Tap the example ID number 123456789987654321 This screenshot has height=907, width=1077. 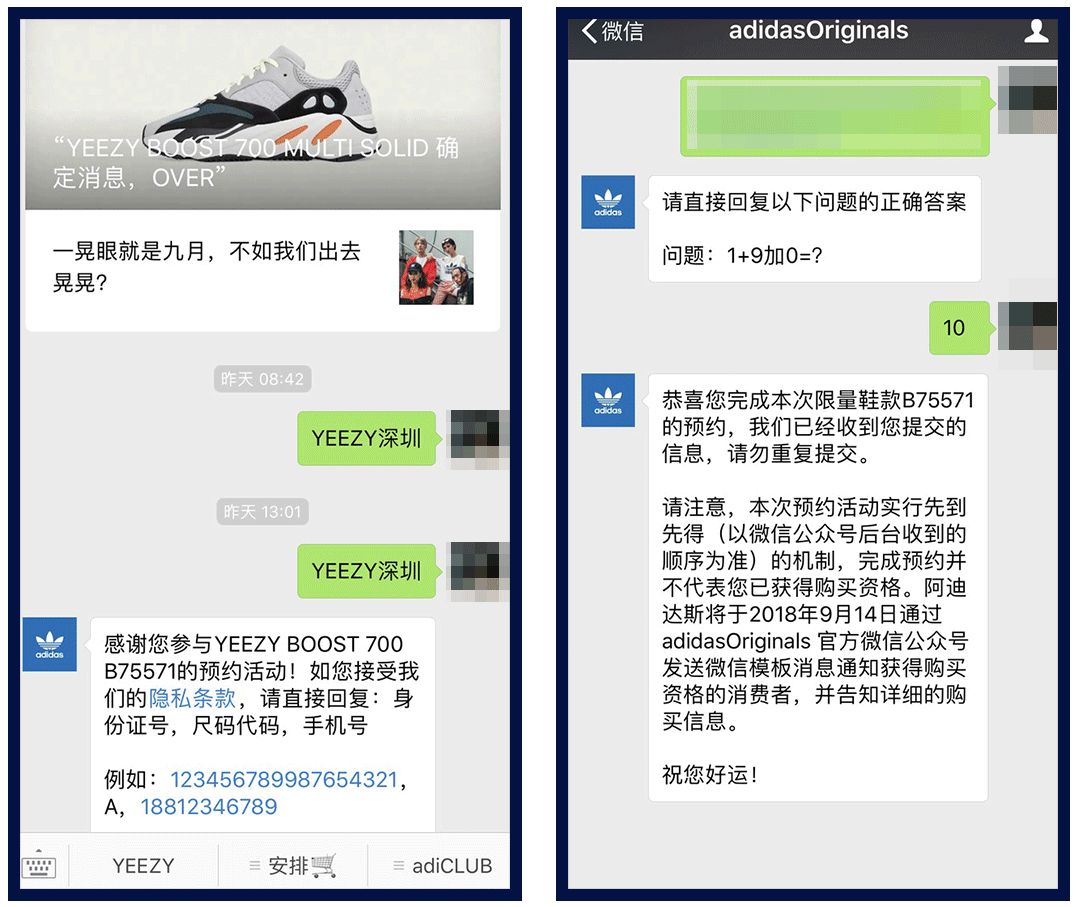coord(284,780)
